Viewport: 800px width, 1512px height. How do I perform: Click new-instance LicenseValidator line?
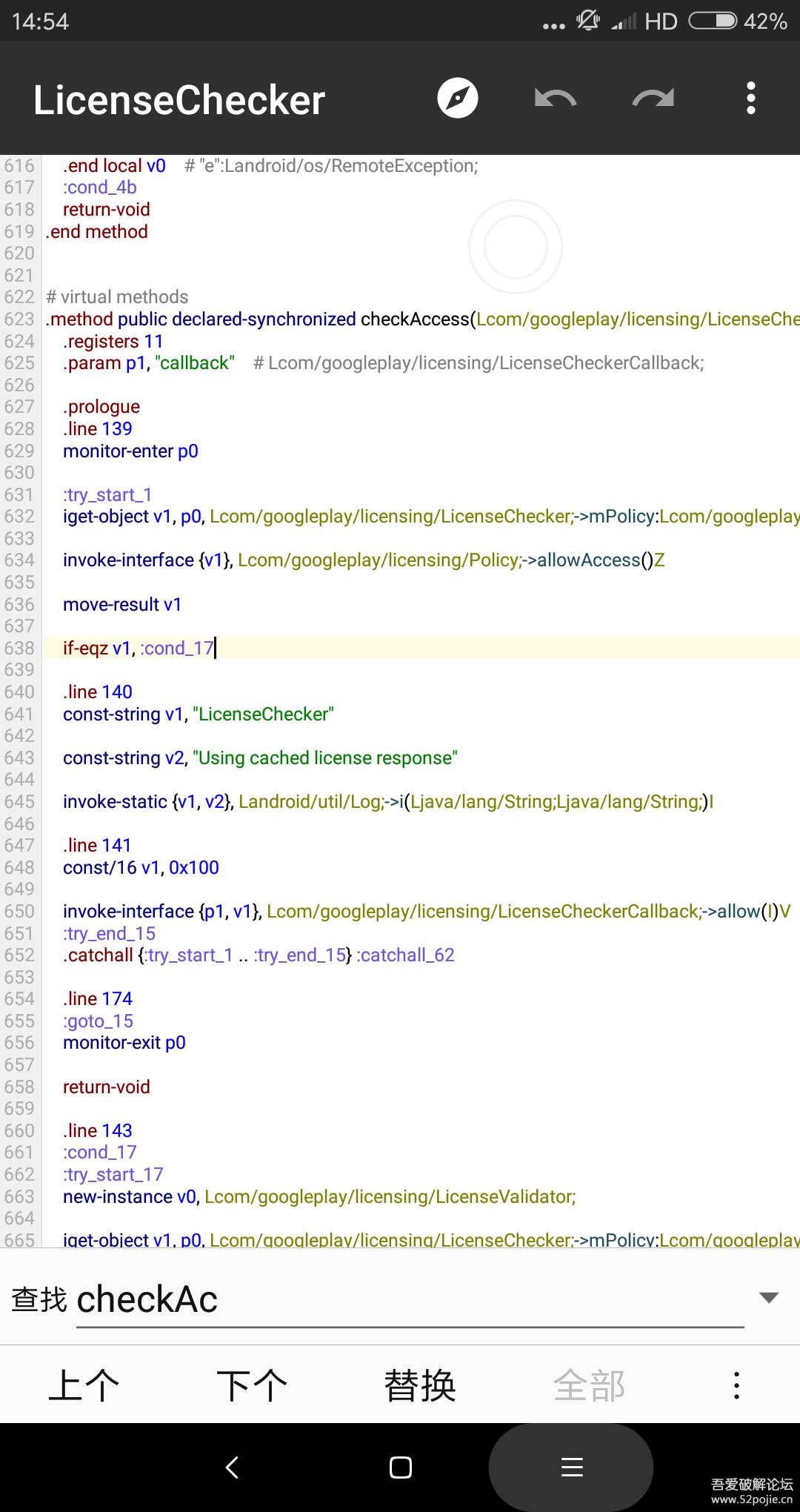point(319,1196)
